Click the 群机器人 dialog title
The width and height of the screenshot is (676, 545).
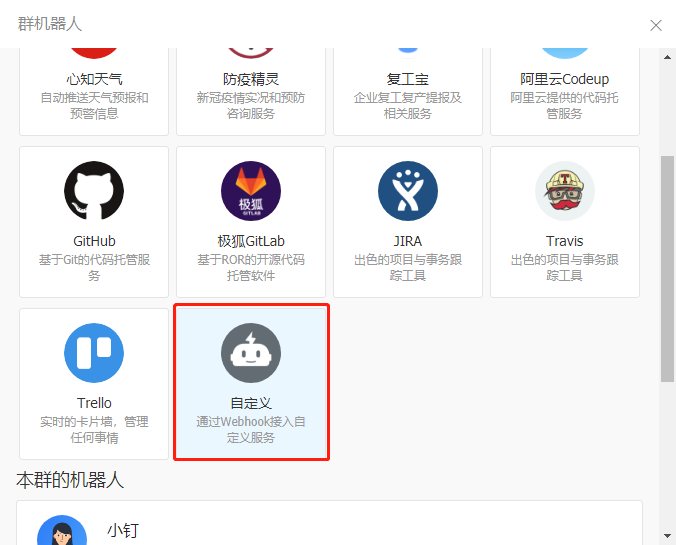[x=50, y=24]
